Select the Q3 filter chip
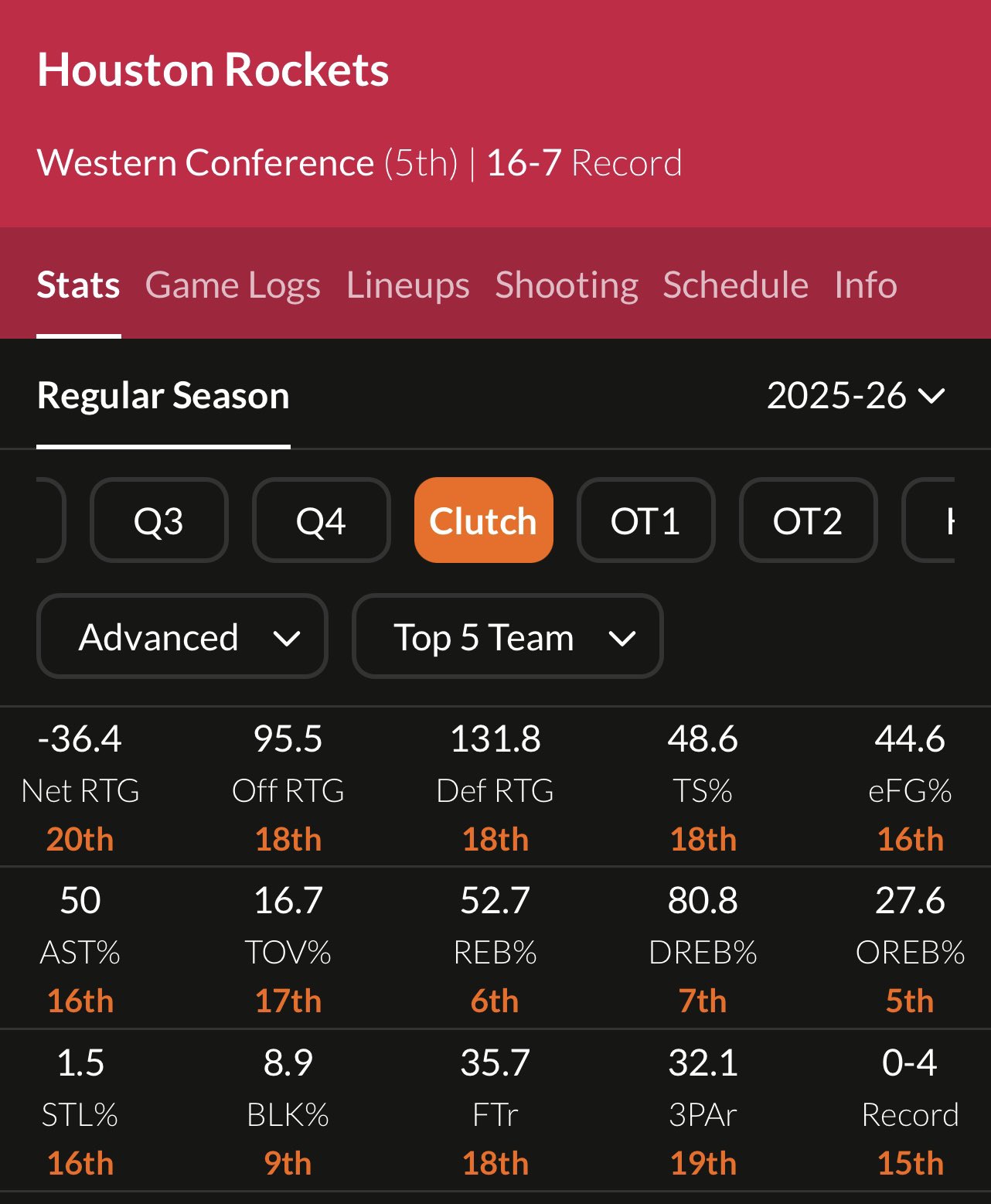991x1204 pixels. click(x=158, y=520)
